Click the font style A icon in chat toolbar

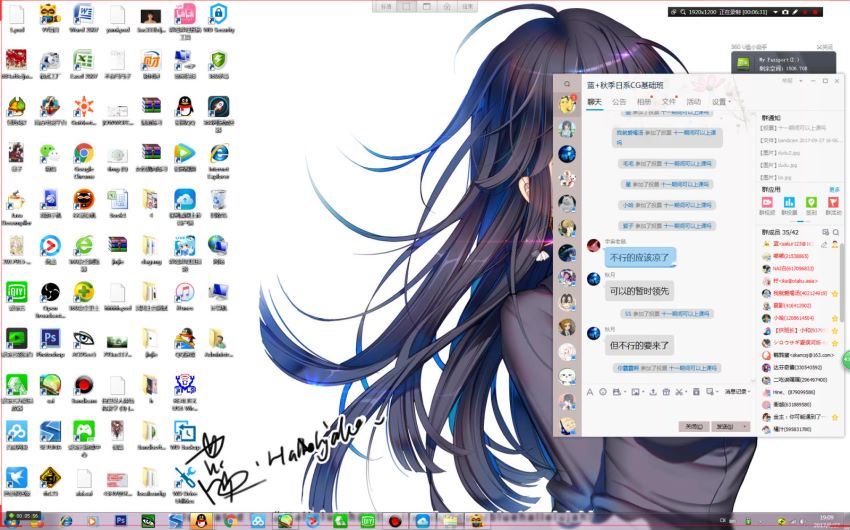pyautogui.click(x=590, y=392)
